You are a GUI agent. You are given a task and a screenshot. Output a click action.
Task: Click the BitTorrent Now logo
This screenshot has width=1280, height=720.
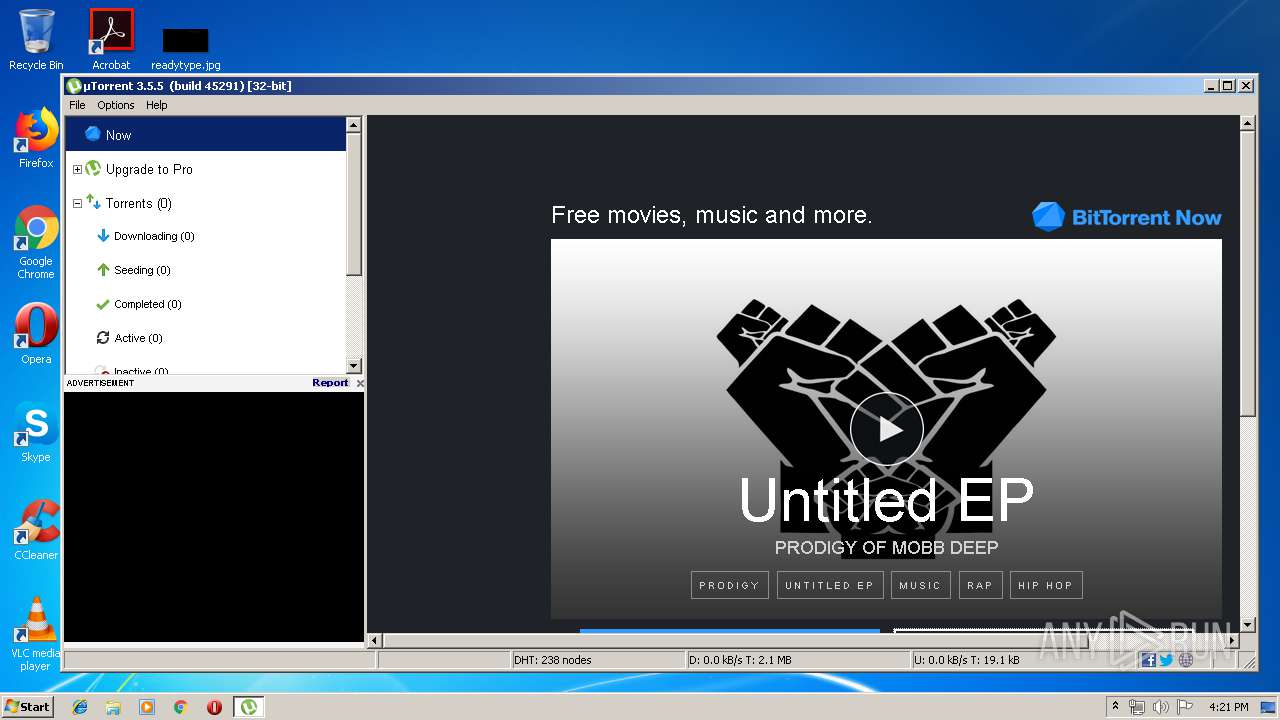(1127, 217)
